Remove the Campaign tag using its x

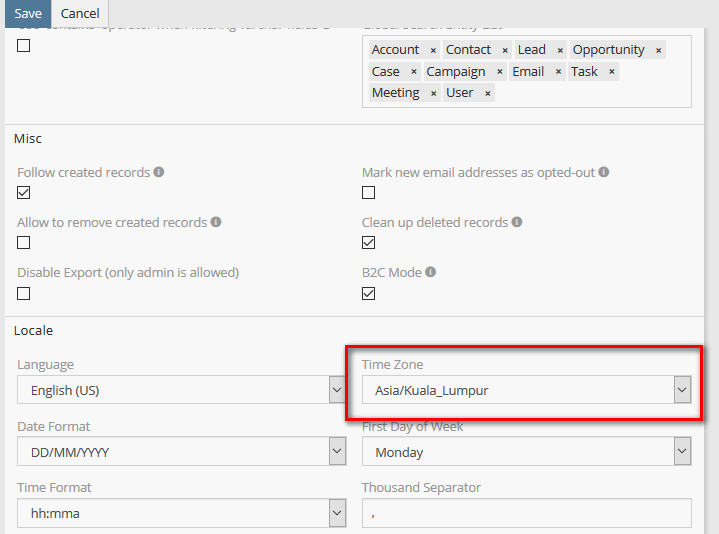point(499,72)
